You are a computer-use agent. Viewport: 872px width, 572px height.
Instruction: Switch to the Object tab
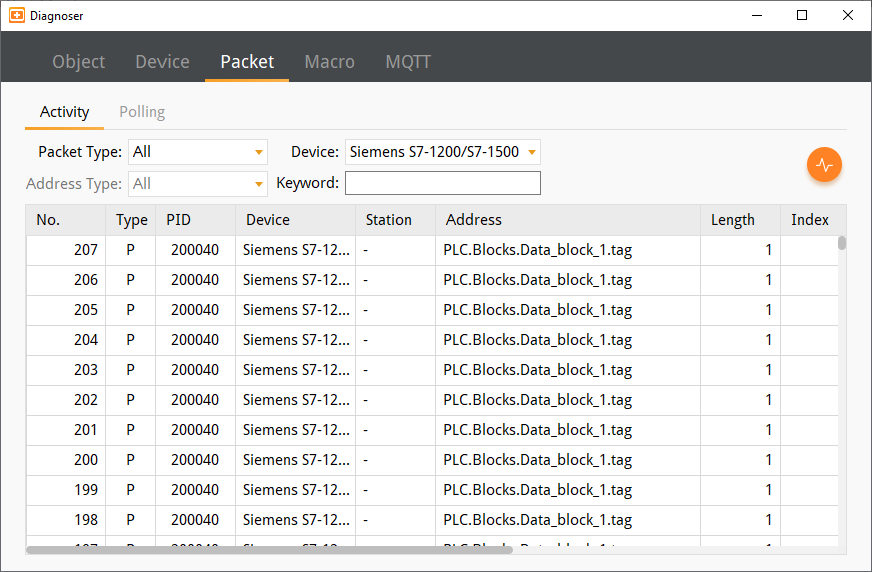pyautogui.click(x=78, y=62)
